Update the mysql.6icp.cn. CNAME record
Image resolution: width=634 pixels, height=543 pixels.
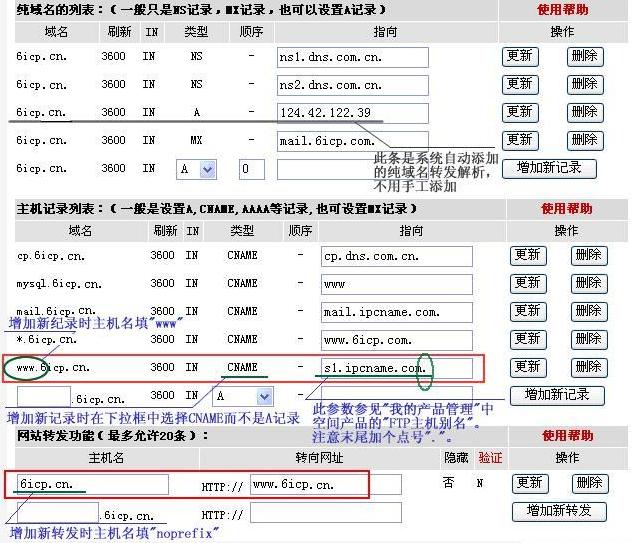528,283
